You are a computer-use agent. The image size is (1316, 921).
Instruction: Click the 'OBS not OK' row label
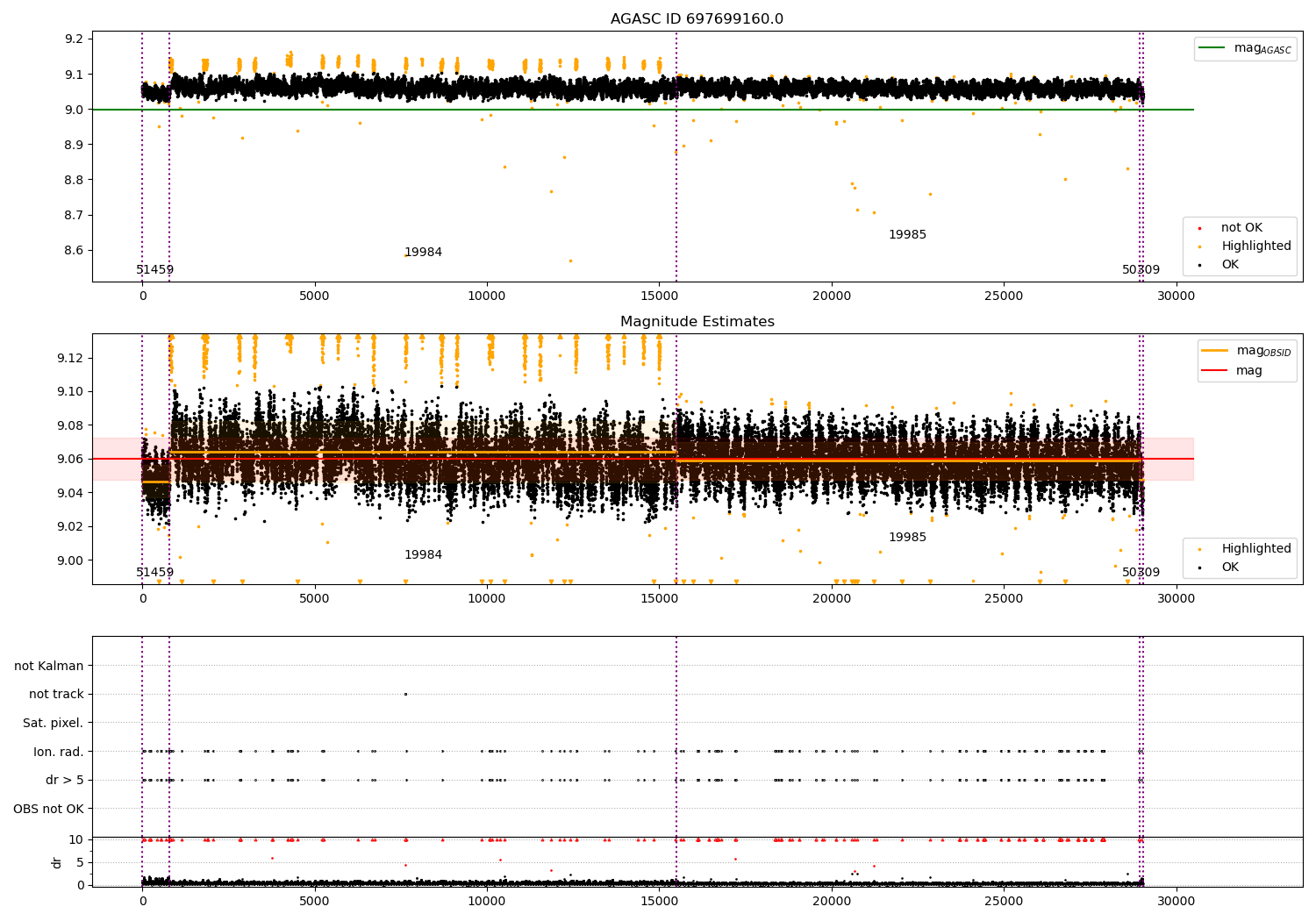pyautogui.click(x=48, y=809)
